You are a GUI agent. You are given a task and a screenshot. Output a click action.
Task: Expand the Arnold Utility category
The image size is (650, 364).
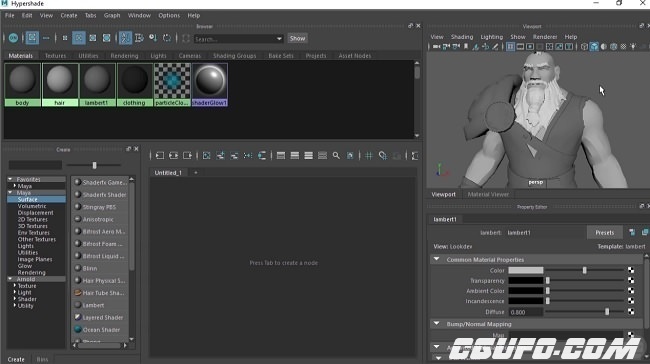point(15,306)
